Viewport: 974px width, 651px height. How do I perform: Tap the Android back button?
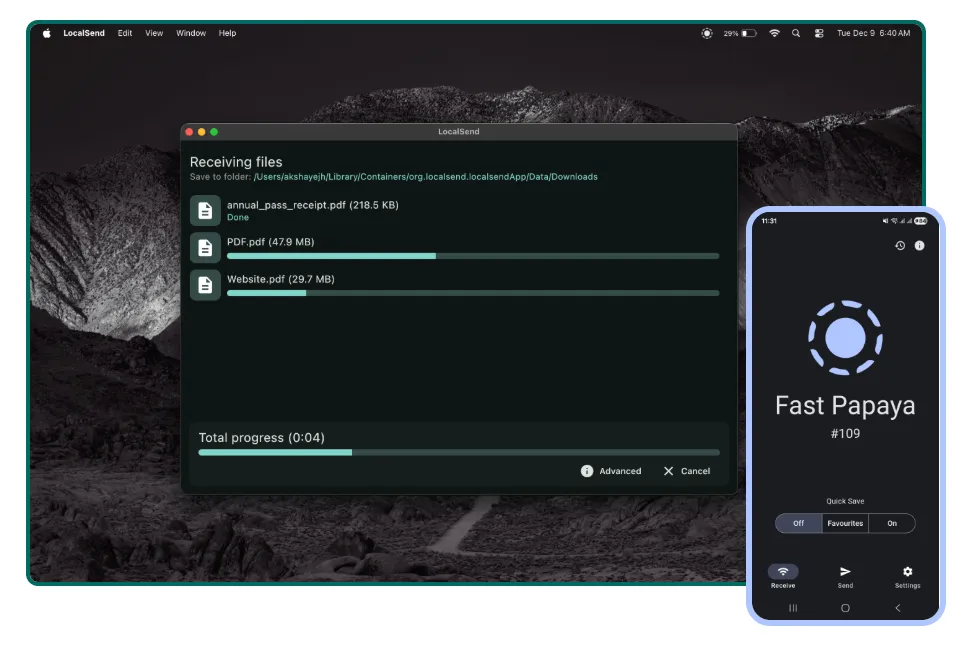(898, 609)
